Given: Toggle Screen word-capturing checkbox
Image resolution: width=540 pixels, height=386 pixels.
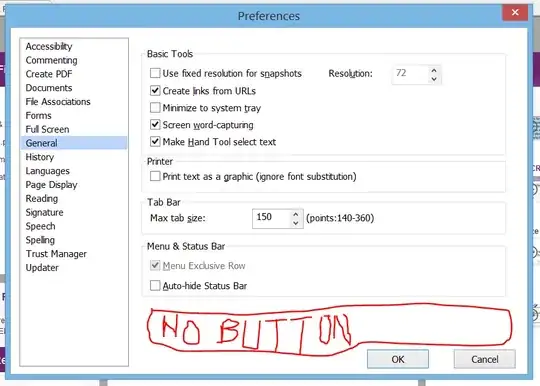Looking at the screenshot, I should point(155,124).
